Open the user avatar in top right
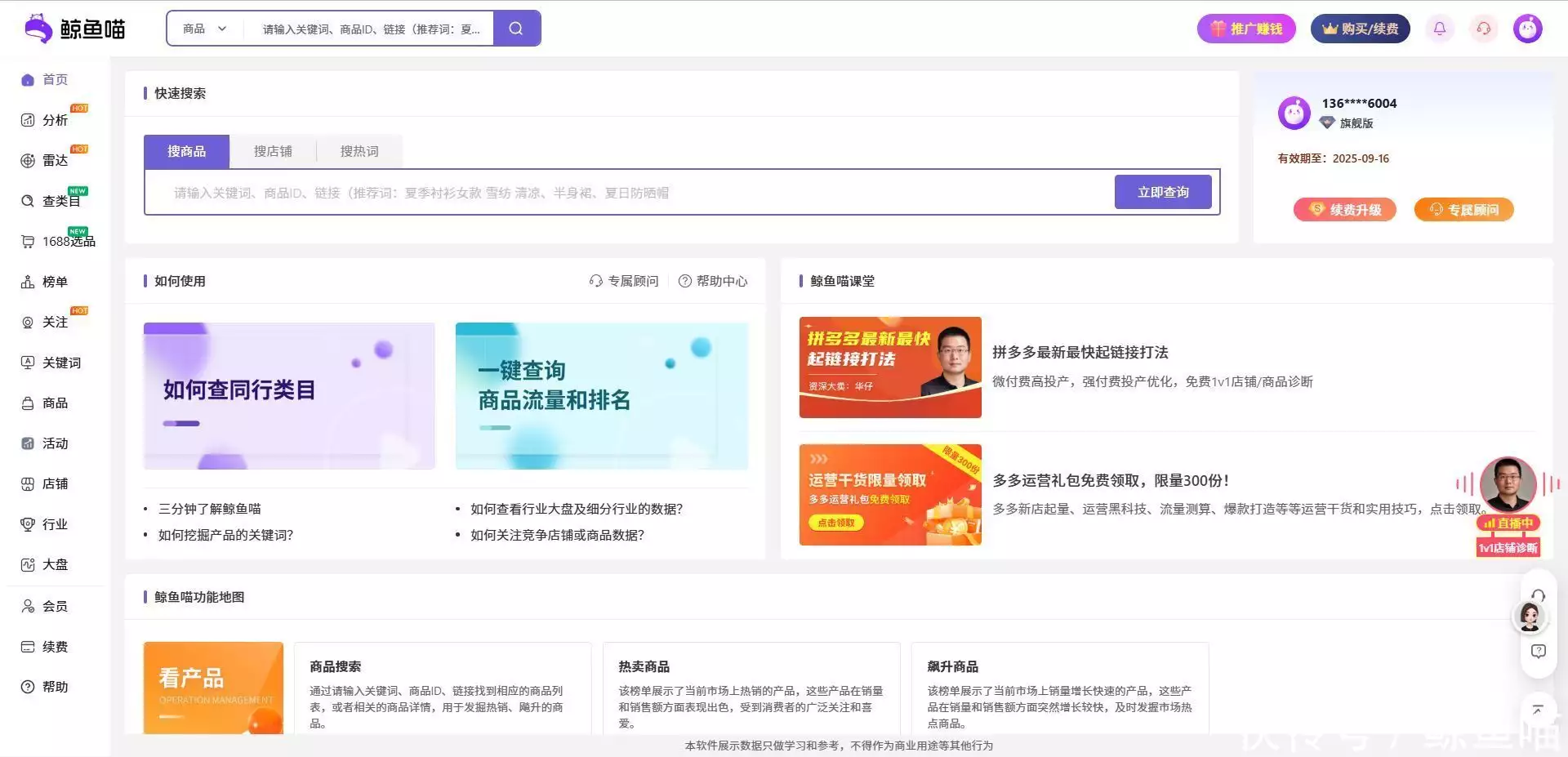The height and width of the screenshot is (757, 1568). click(1527, 29)
